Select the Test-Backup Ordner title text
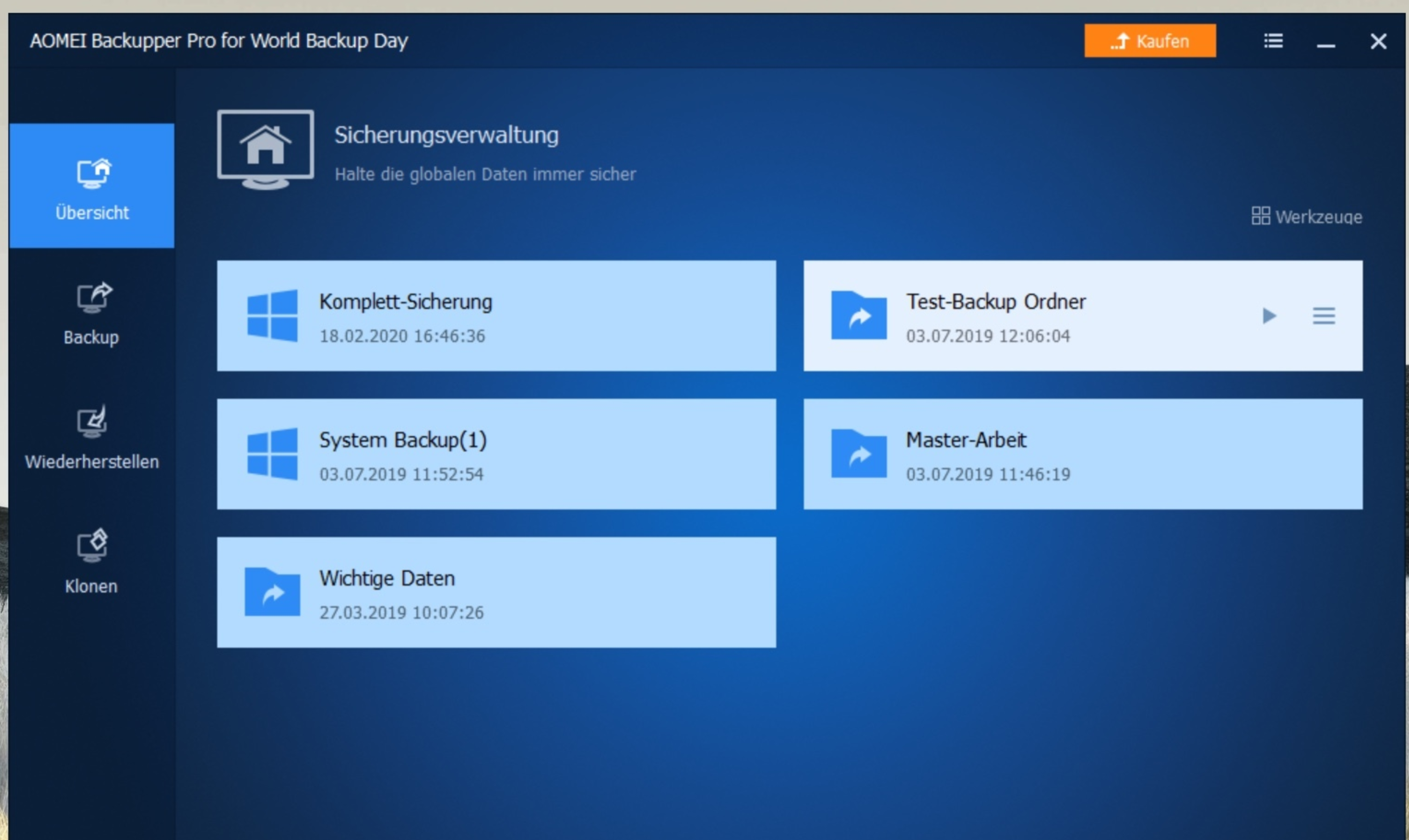The width and height of the screenshot is (1409, 840). (x=995, y=302)
